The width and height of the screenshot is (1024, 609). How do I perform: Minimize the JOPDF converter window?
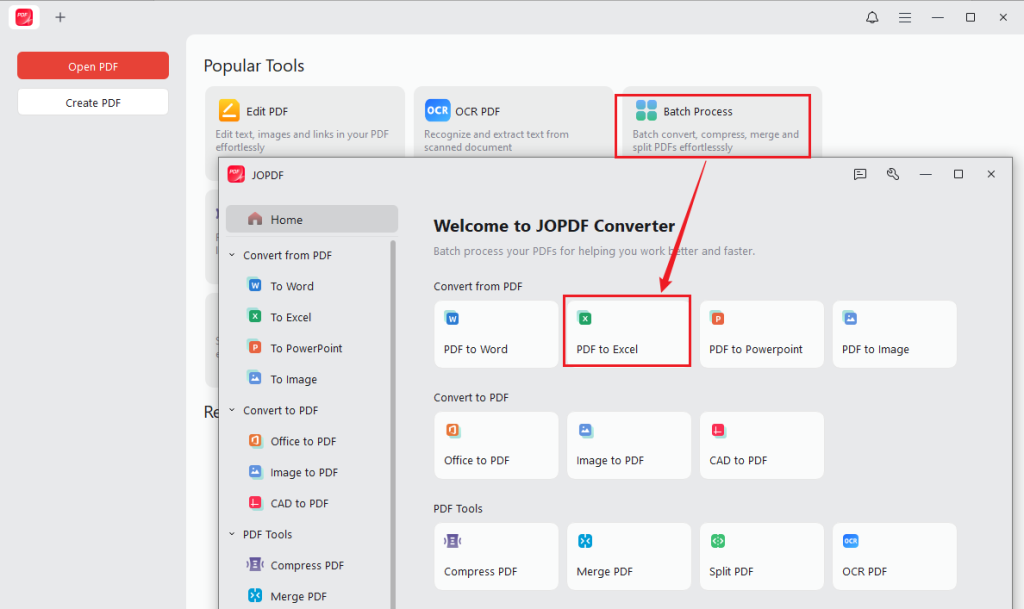[x=925, y=174]
